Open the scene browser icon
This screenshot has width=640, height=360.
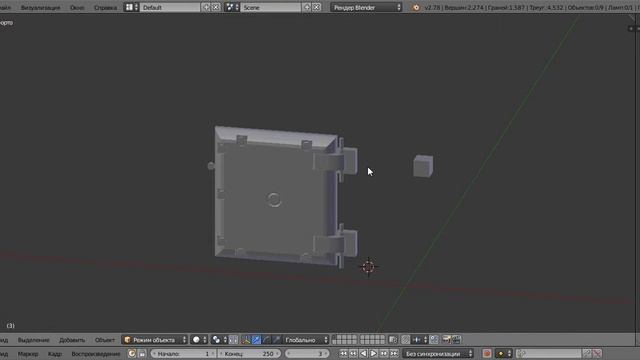[x=231, y=7]
